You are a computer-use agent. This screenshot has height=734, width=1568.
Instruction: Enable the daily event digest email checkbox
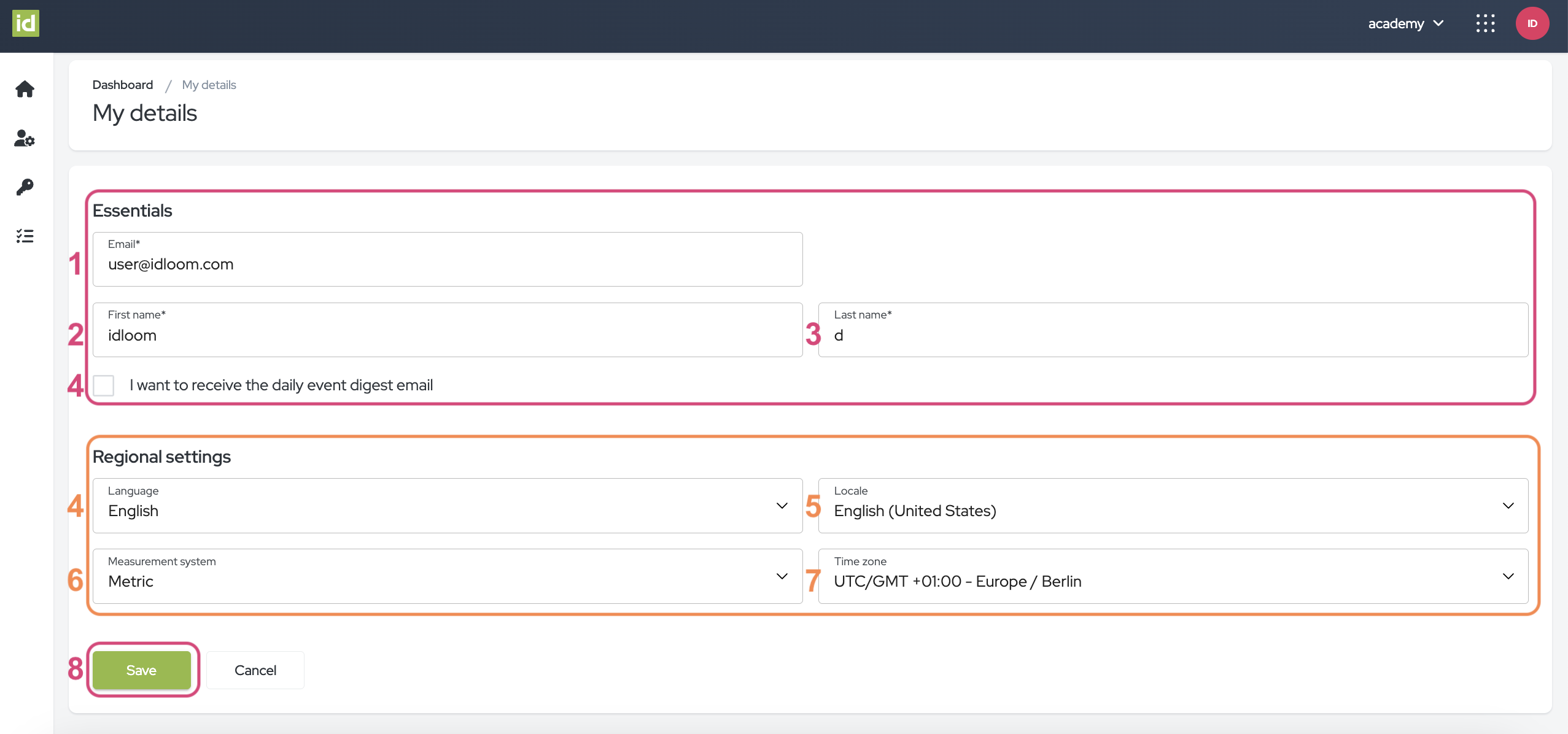tap(104, 385)
